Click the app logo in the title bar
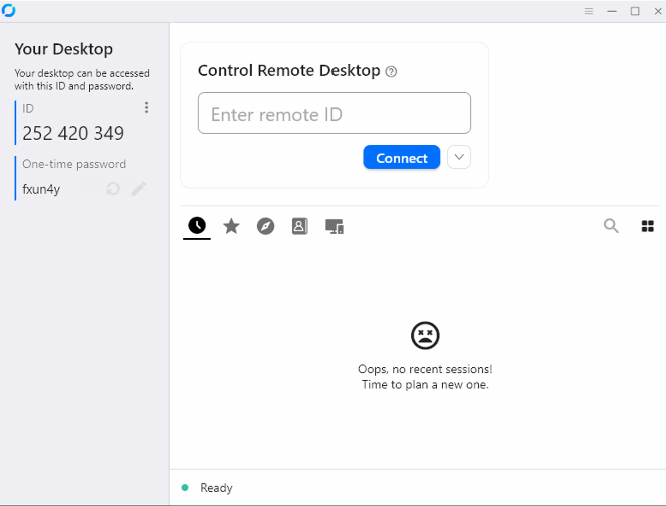666x506 pixels. tap(9, 10)
